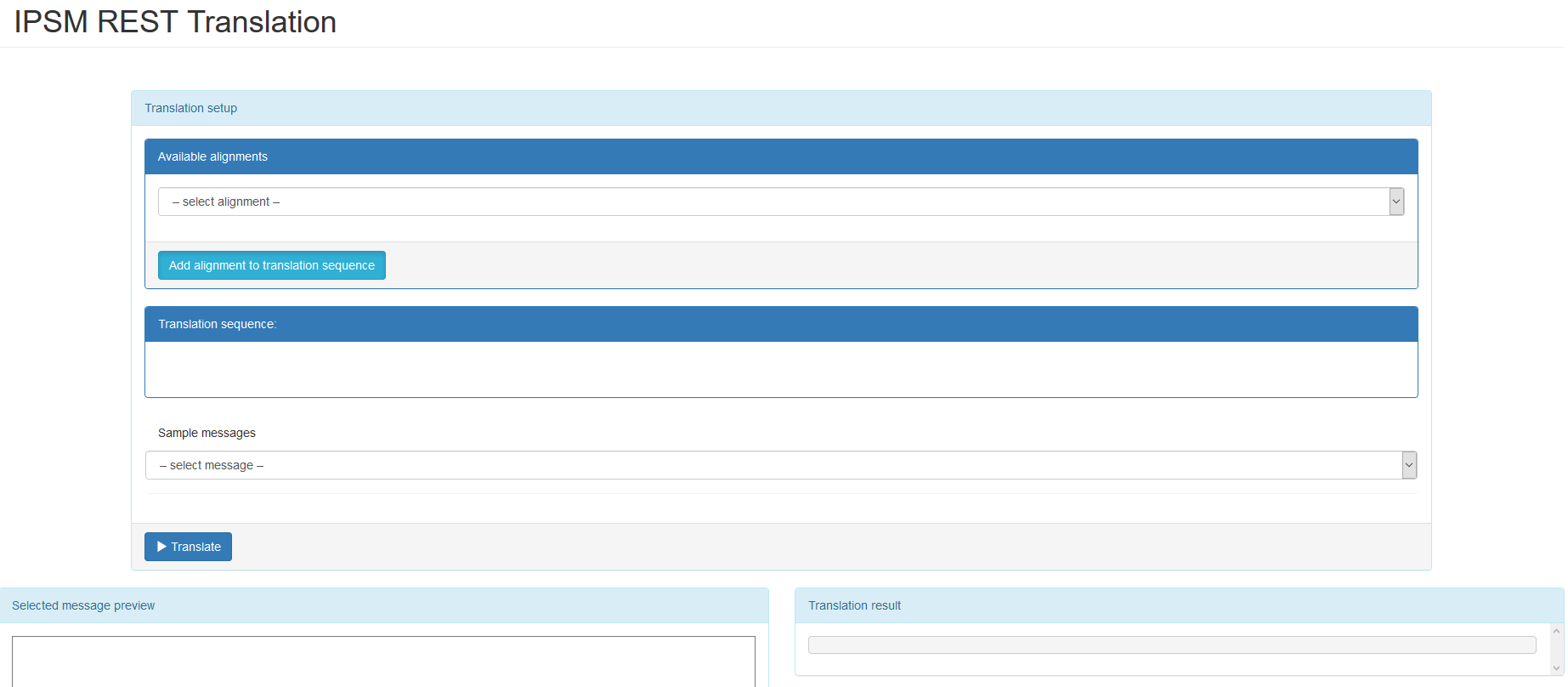Click the Translation sequence header label
This screenshot has height=687, width=1568.
(218, 324)
